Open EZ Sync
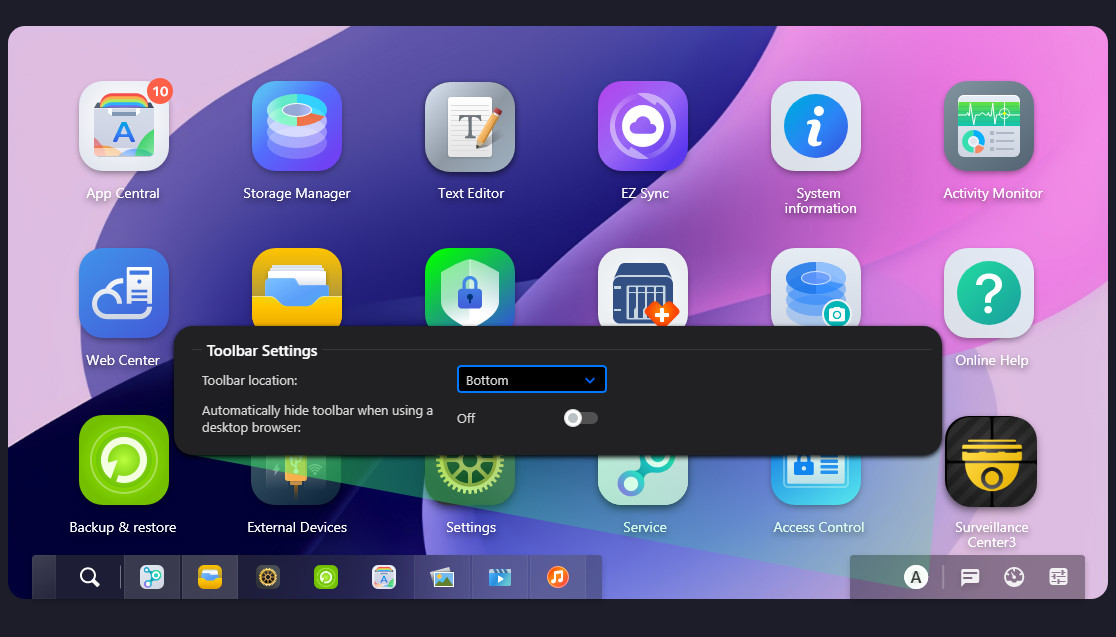The image size is (1116, 637). (643, 126)
